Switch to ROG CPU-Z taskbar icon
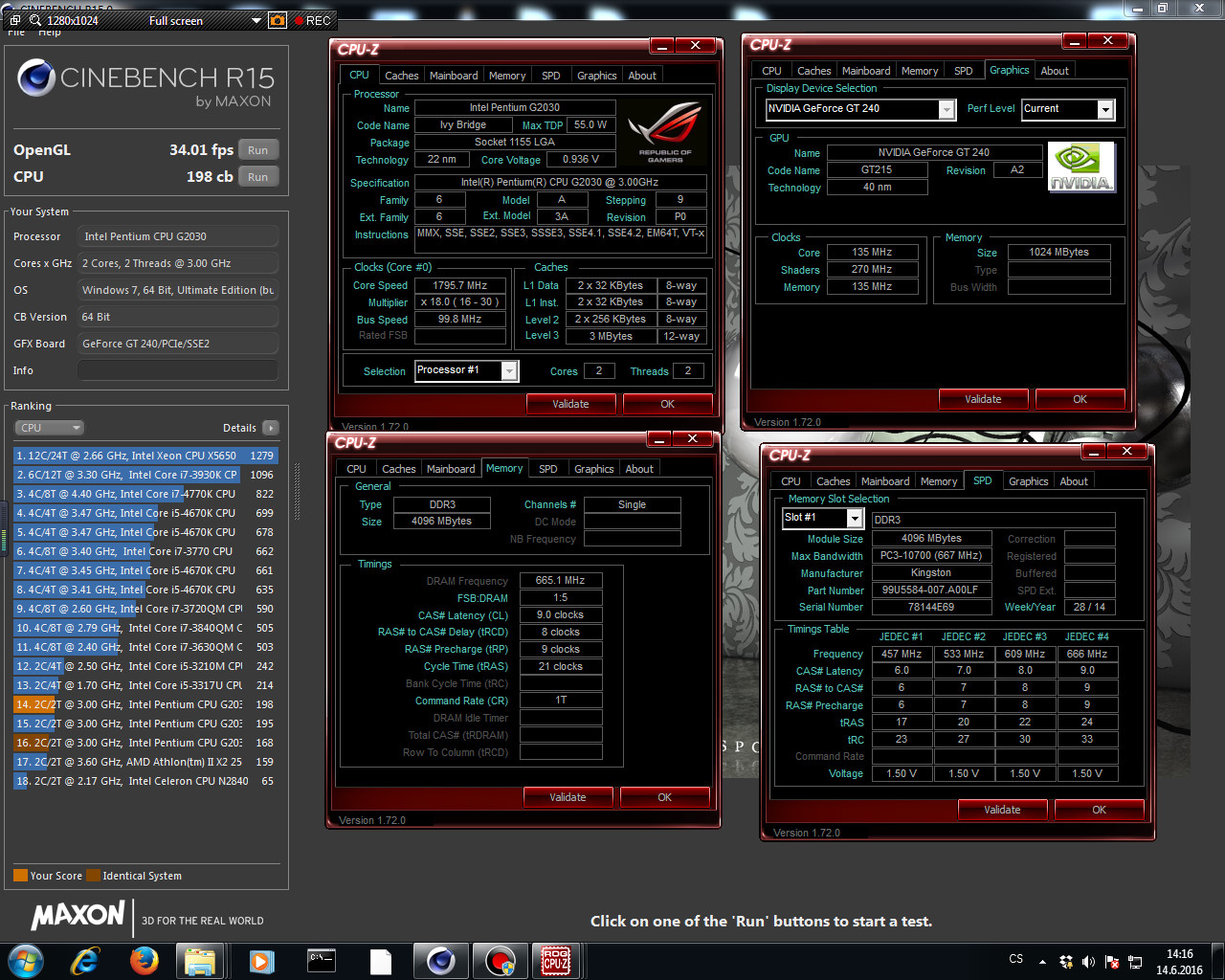Screen dimensions: 1225x980 coord(556,960)
